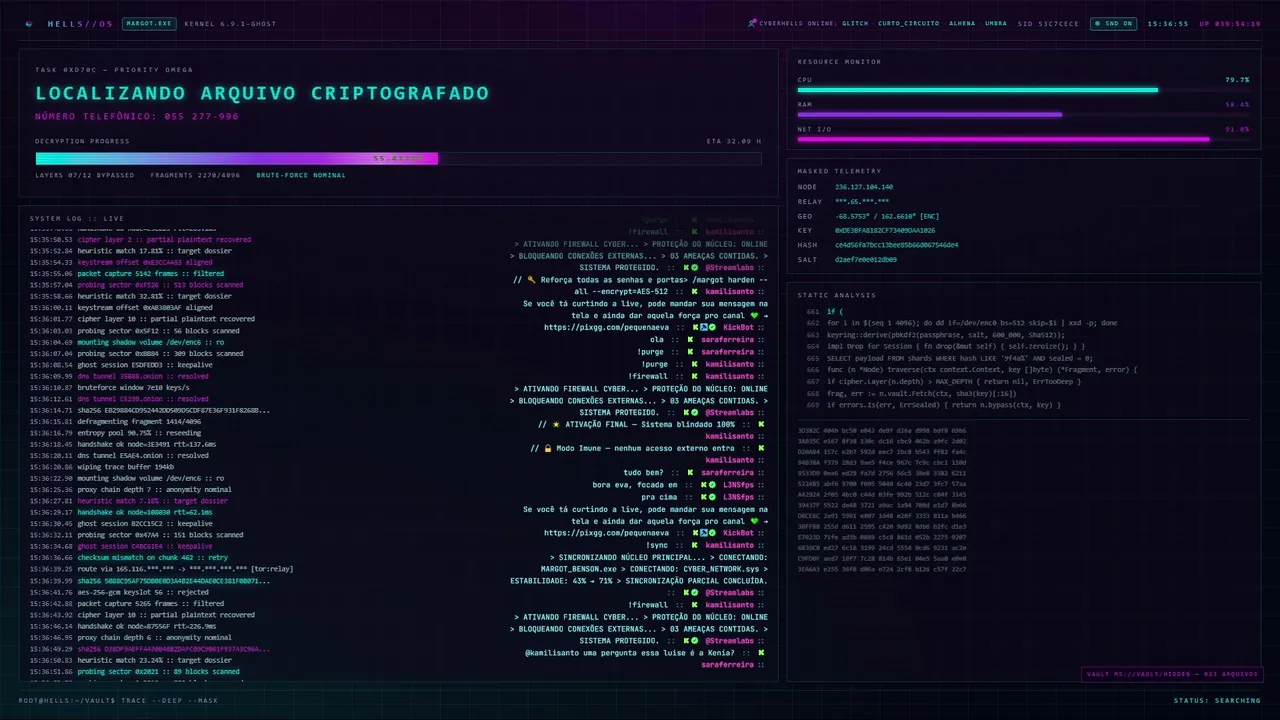Click the decryption progress bar
Viewport: 1280px width, 720px height.
point(398,158)
